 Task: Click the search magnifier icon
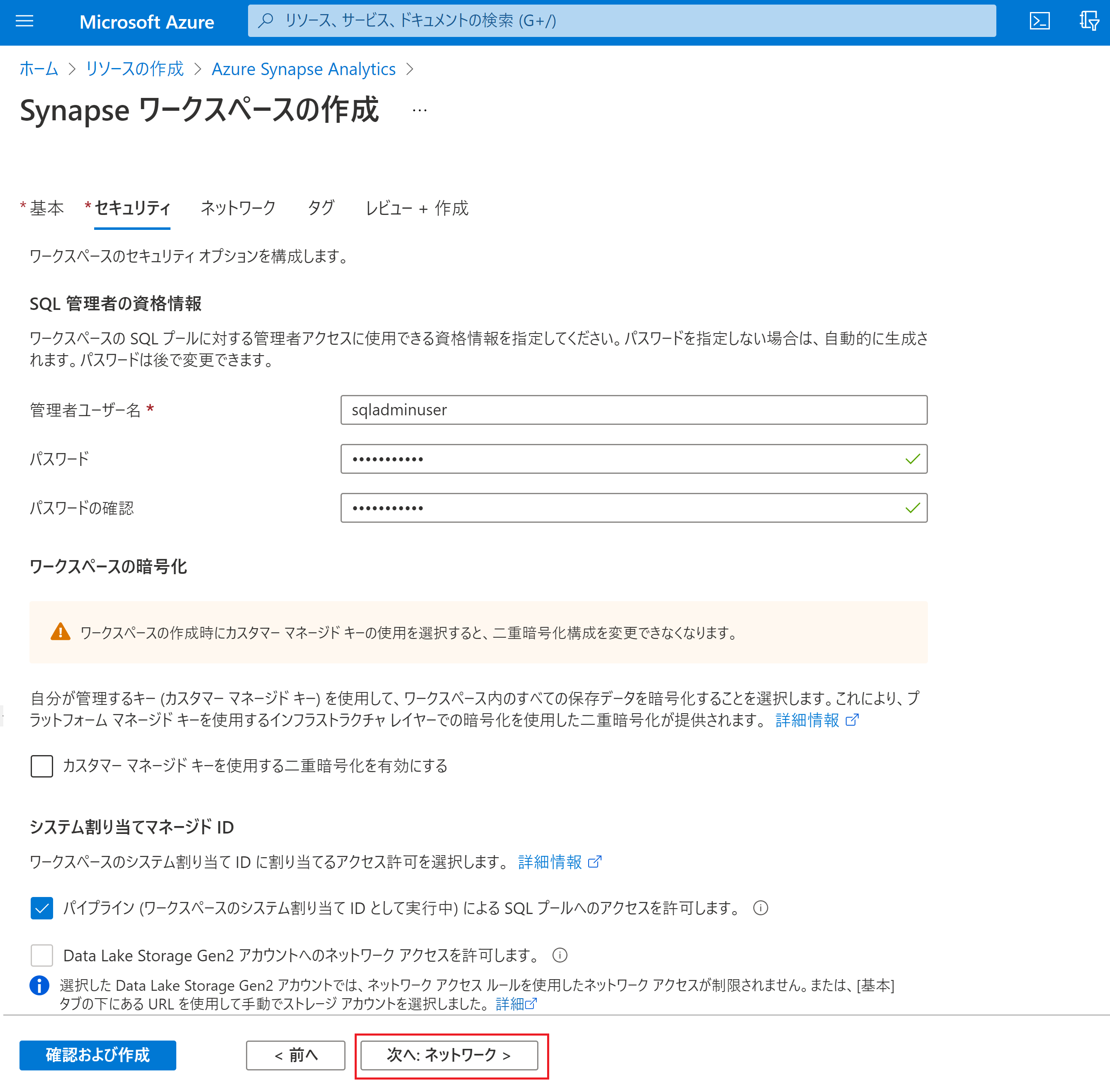[x=265, y=21]
